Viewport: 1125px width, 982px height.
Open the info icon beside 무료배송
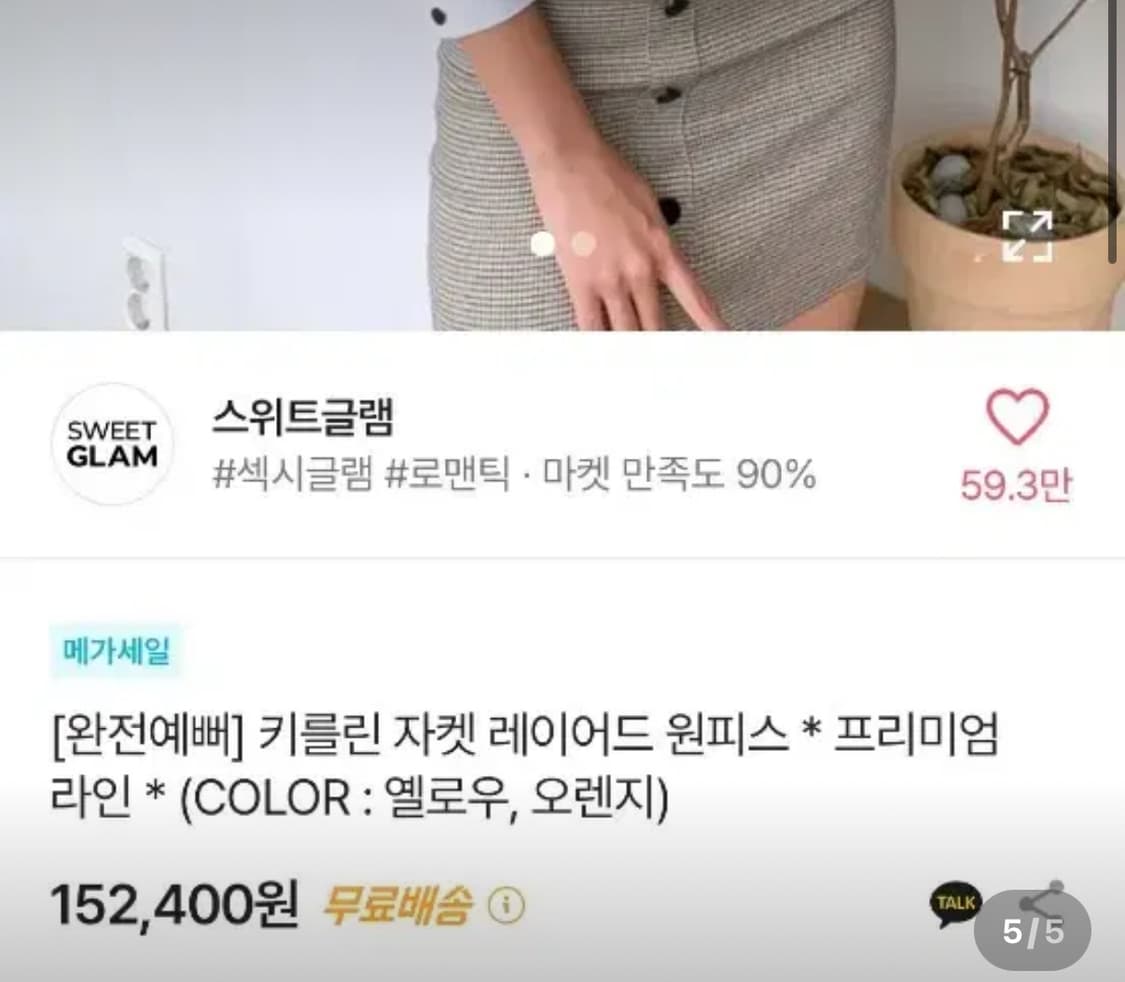tap(507, 906)
